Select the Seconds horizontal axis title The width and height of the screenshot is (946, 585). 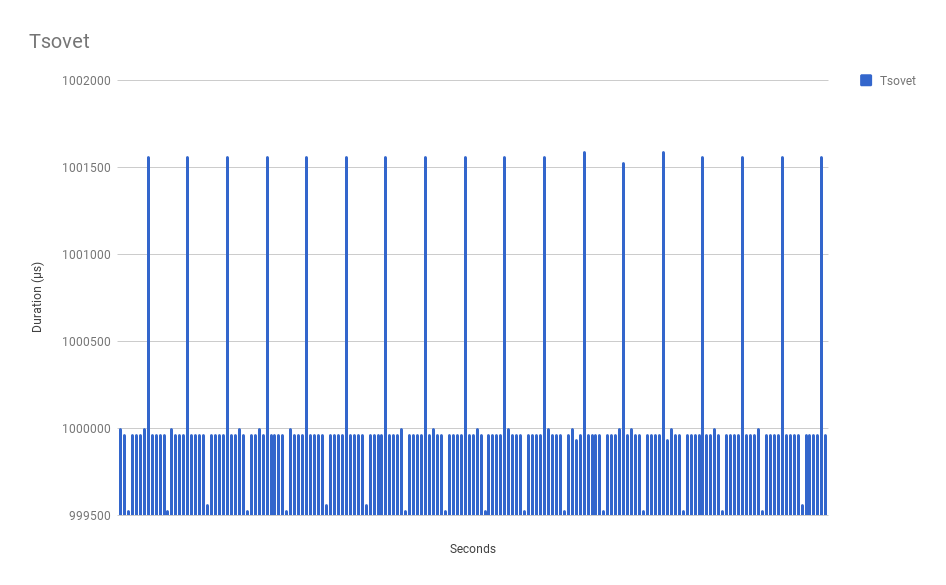(x=472, y=549)
